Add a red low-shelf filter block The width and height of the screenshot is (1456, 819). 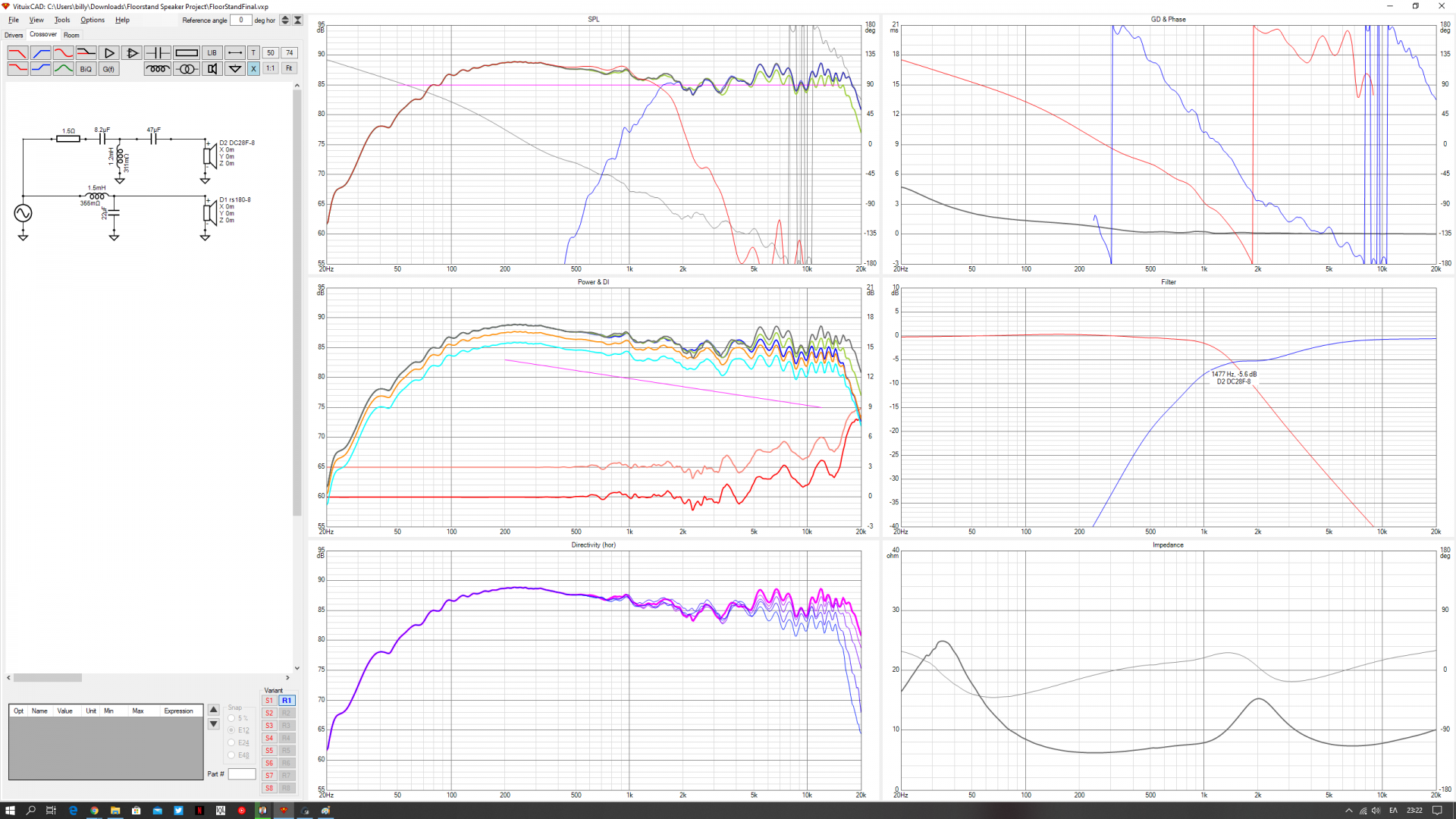click(x=17, y=69)
